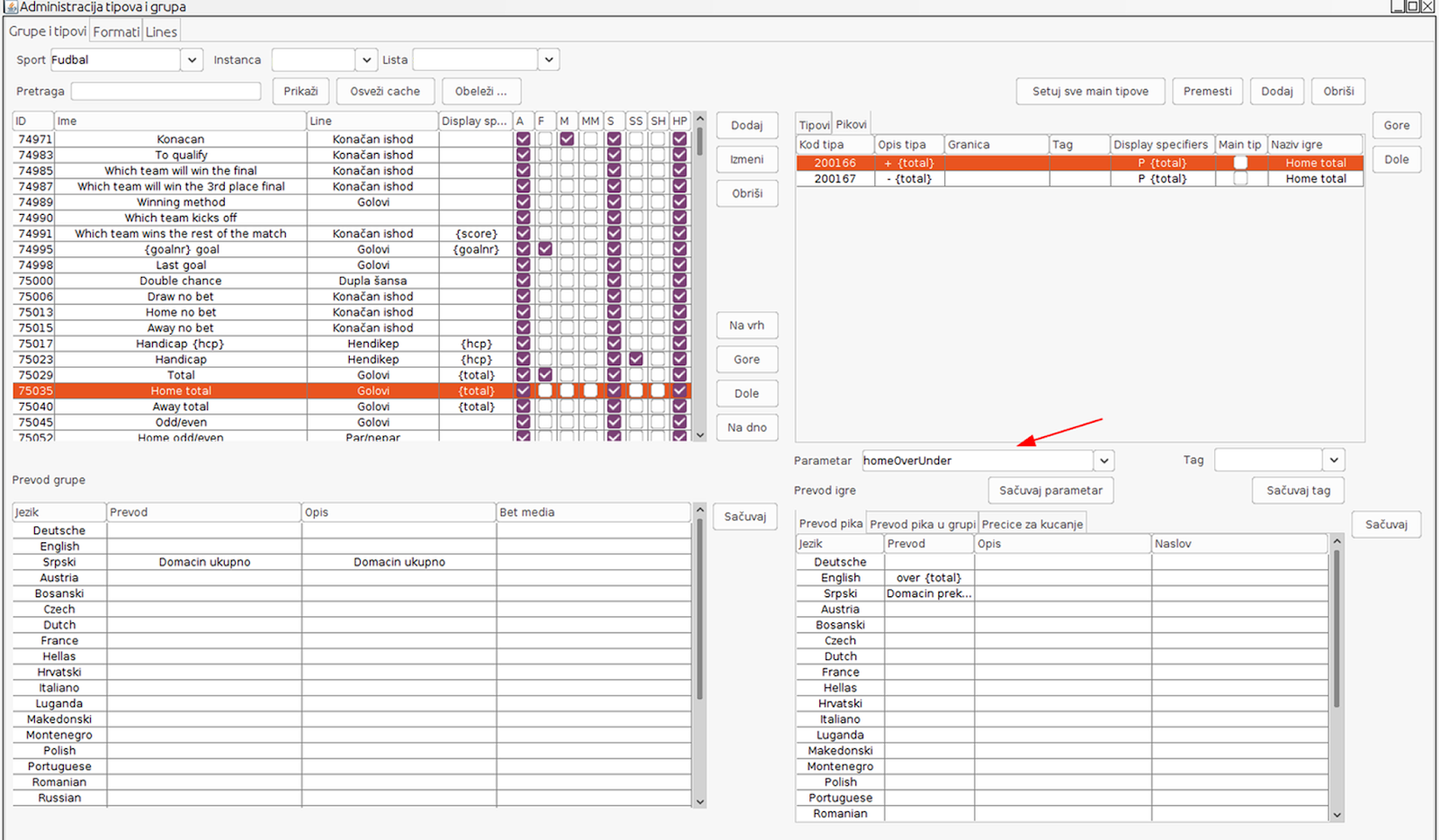1439x840 pixels.
Task: Switch to the Grupe i tipovi tab
Action: tap(48, 31)
